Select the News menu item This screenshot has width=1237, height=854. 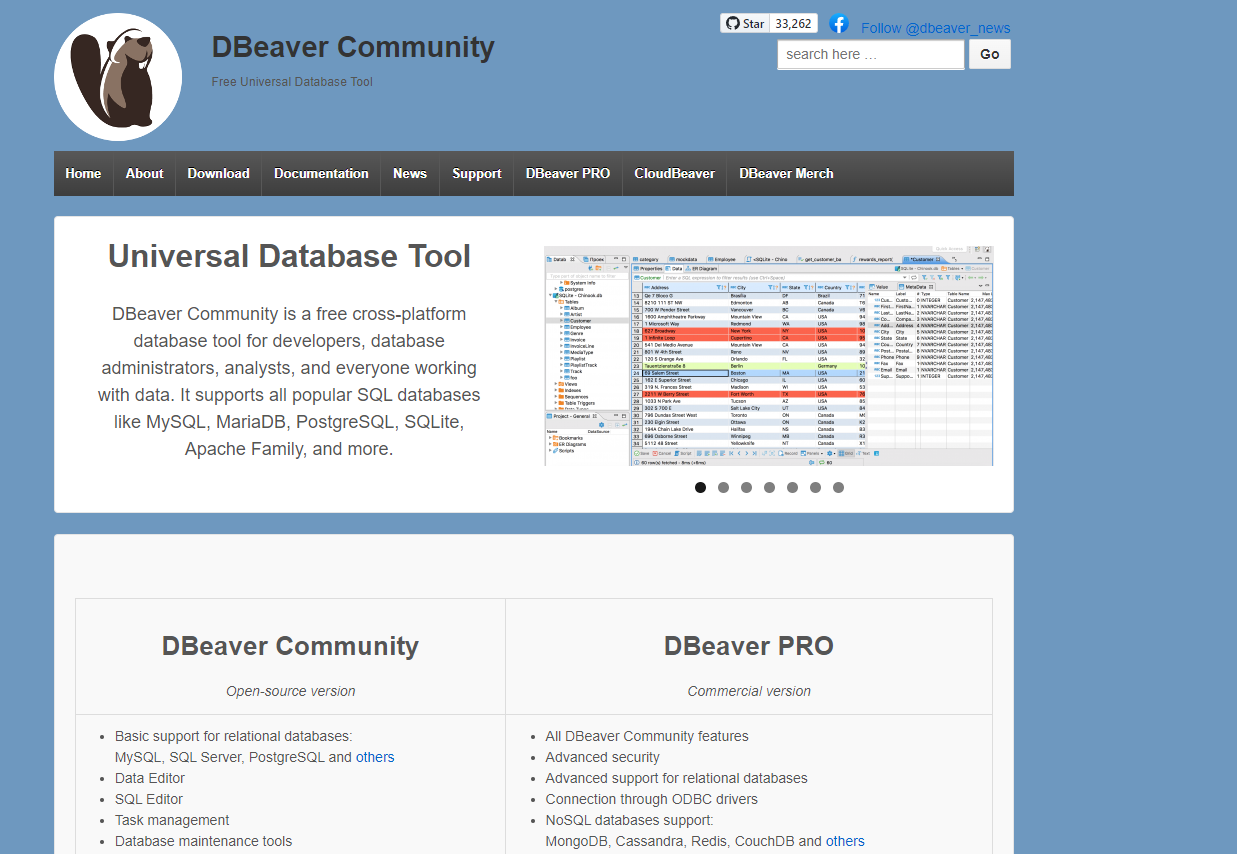click(410, 173)
